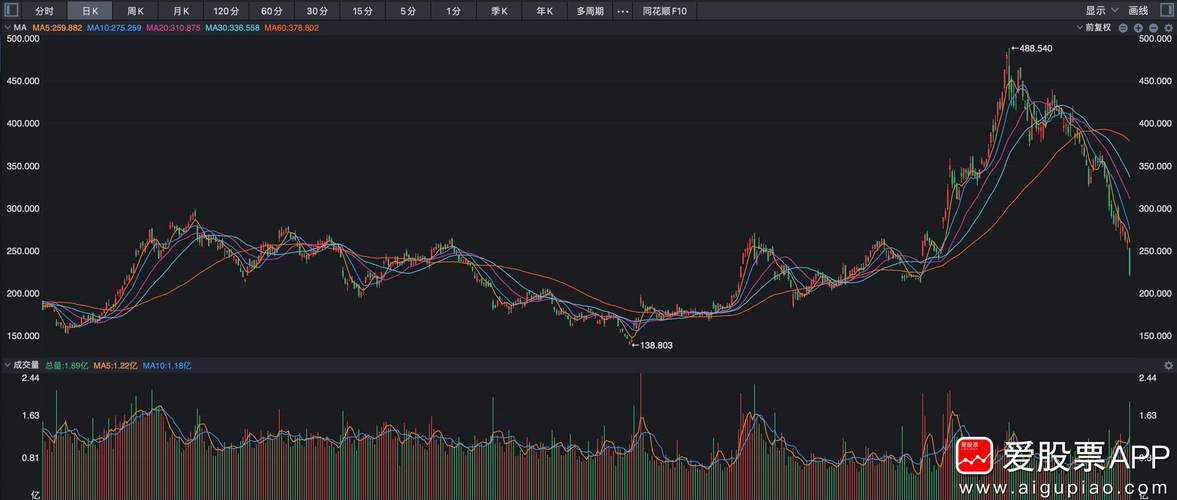Screen dimensions: 1177x500
Task: Expand the 显示 display dropdown
Action: 1101,11
